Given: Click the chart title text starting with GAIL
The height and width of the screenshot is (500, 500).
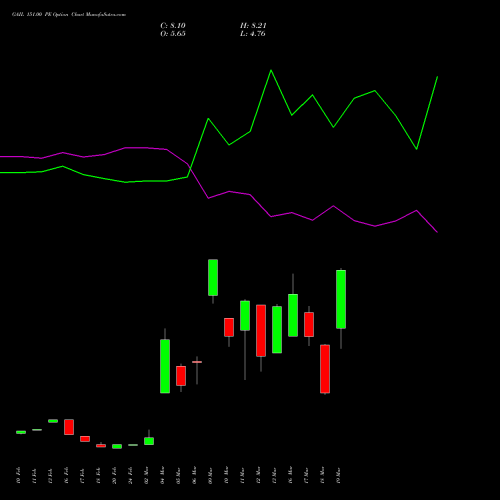Looking at the screenshot, I should (69, 15).
